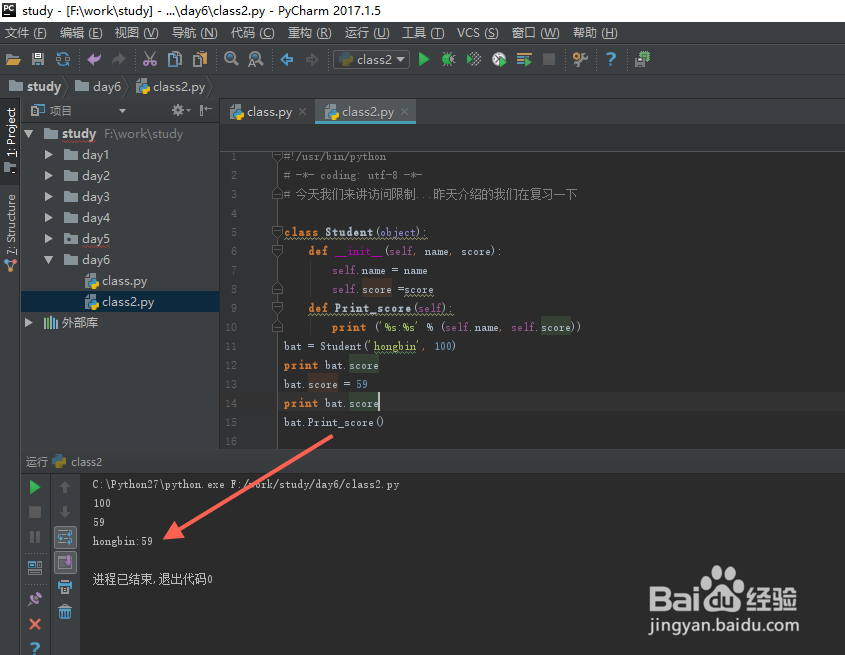Open the class2 run configuration dropdown
This screenshot has height=655, width=845.
pyautogui.click(x=371, y=59)
